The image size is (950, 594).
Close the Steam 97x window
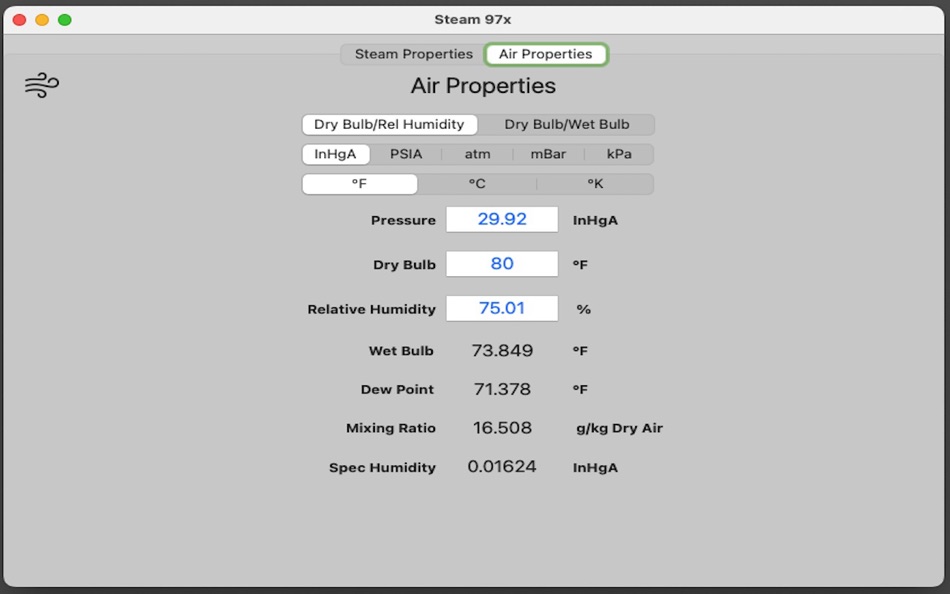19,20
